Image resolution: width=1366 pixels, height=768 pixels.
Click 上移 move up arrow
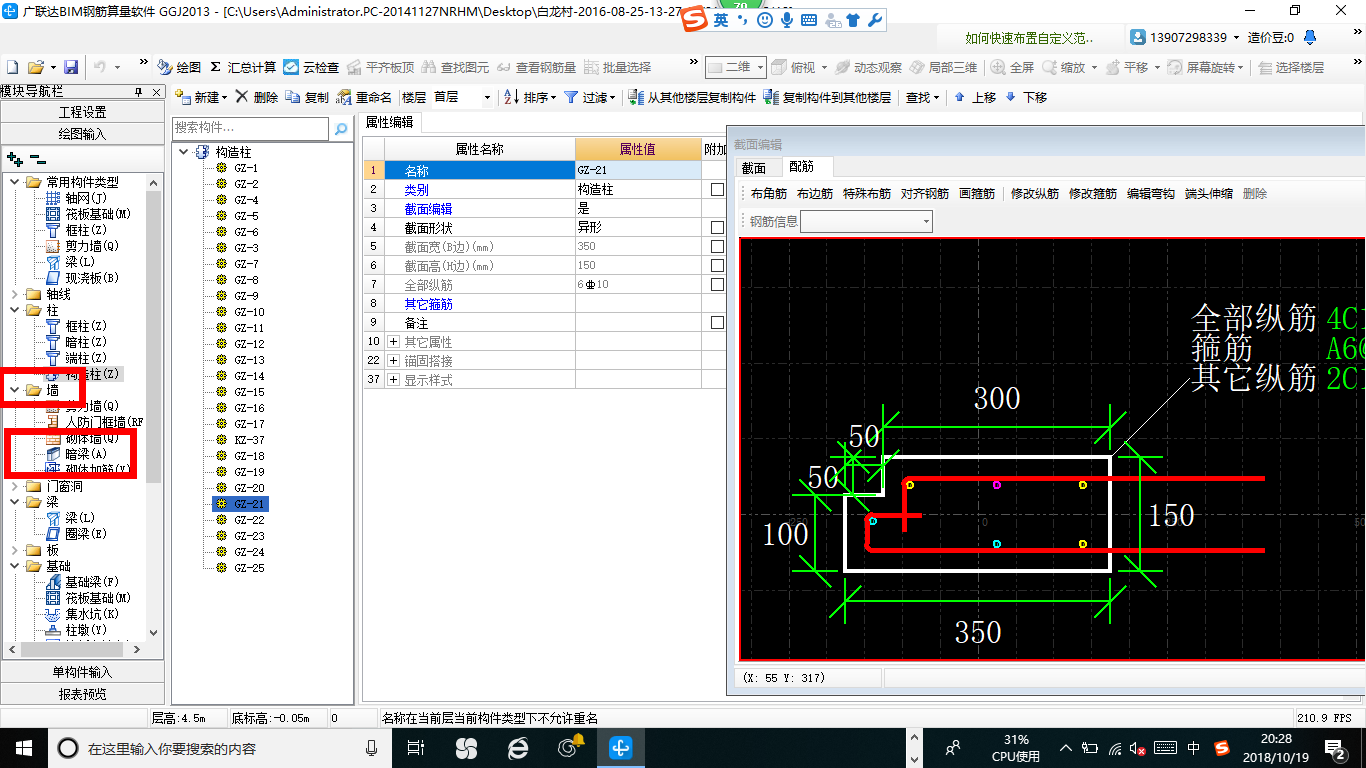click(x=975, y=97)
